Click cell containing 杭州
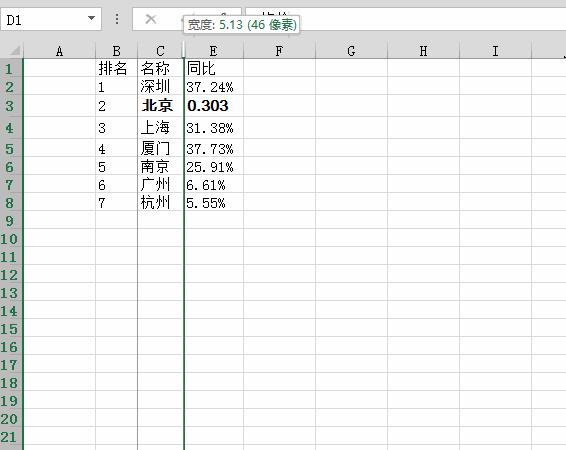566x450 pixels. (x=161, y=202)
